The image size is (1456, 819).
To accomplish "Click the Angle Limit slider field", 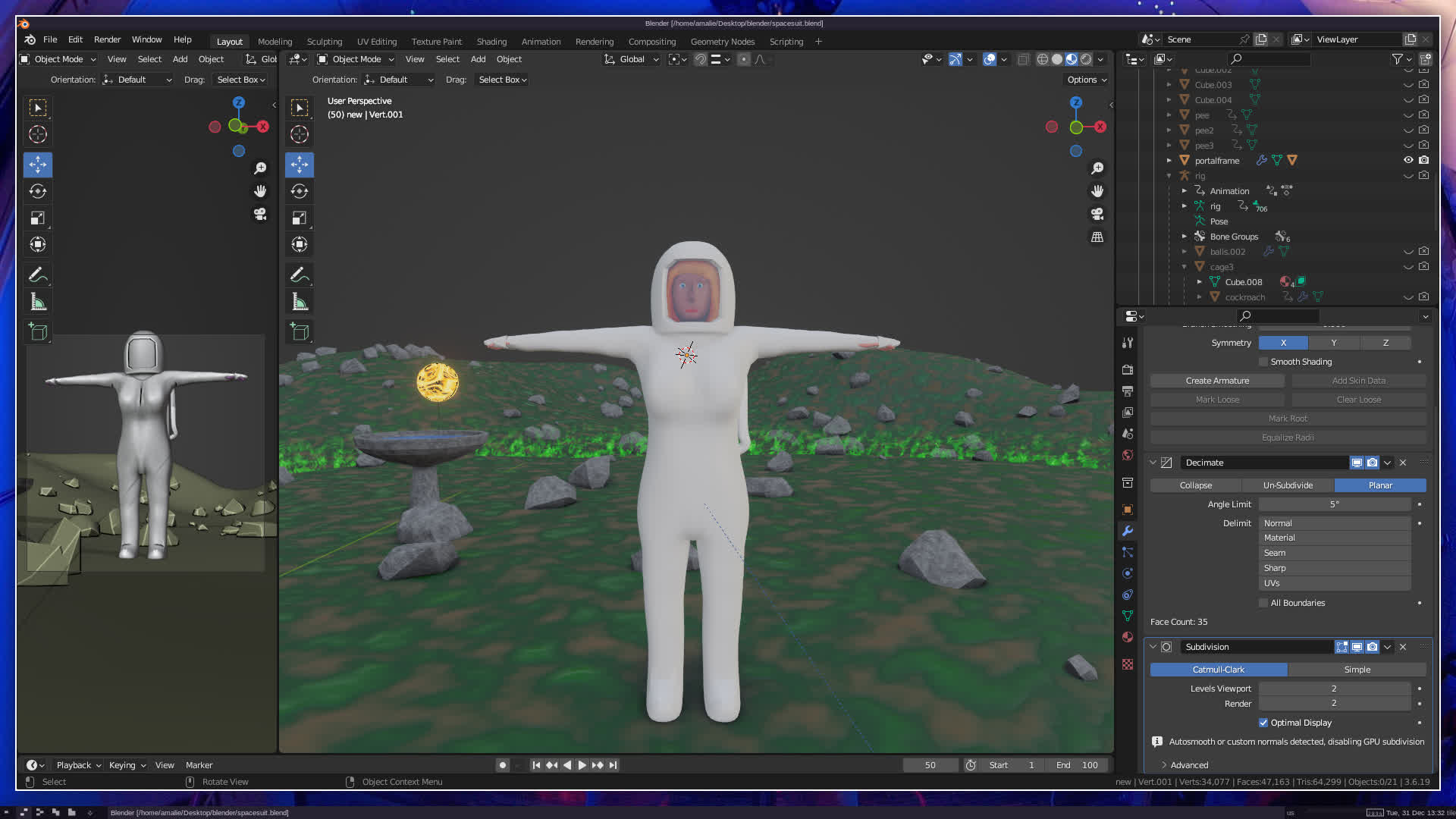I will tap(1334, 504).
